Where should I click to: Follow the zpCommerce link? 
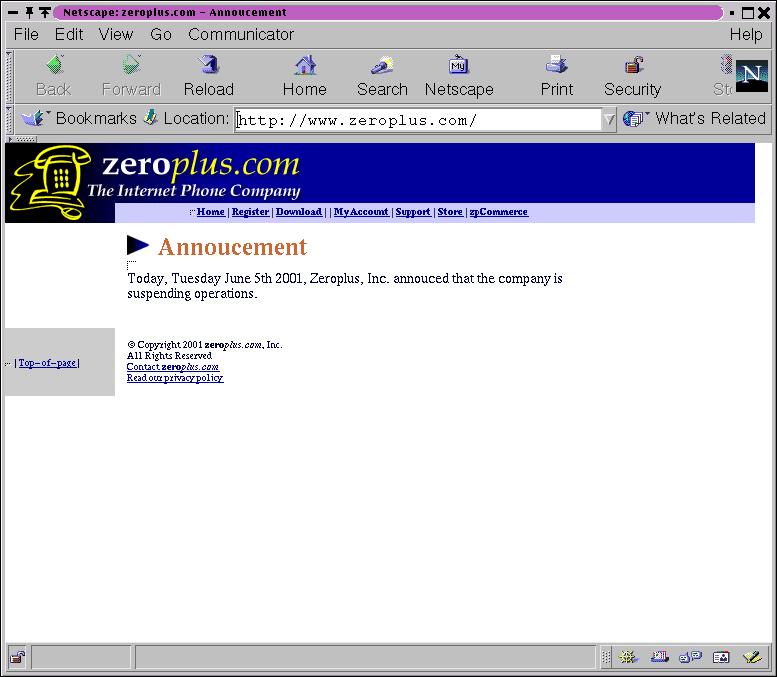tap(499, 212)
